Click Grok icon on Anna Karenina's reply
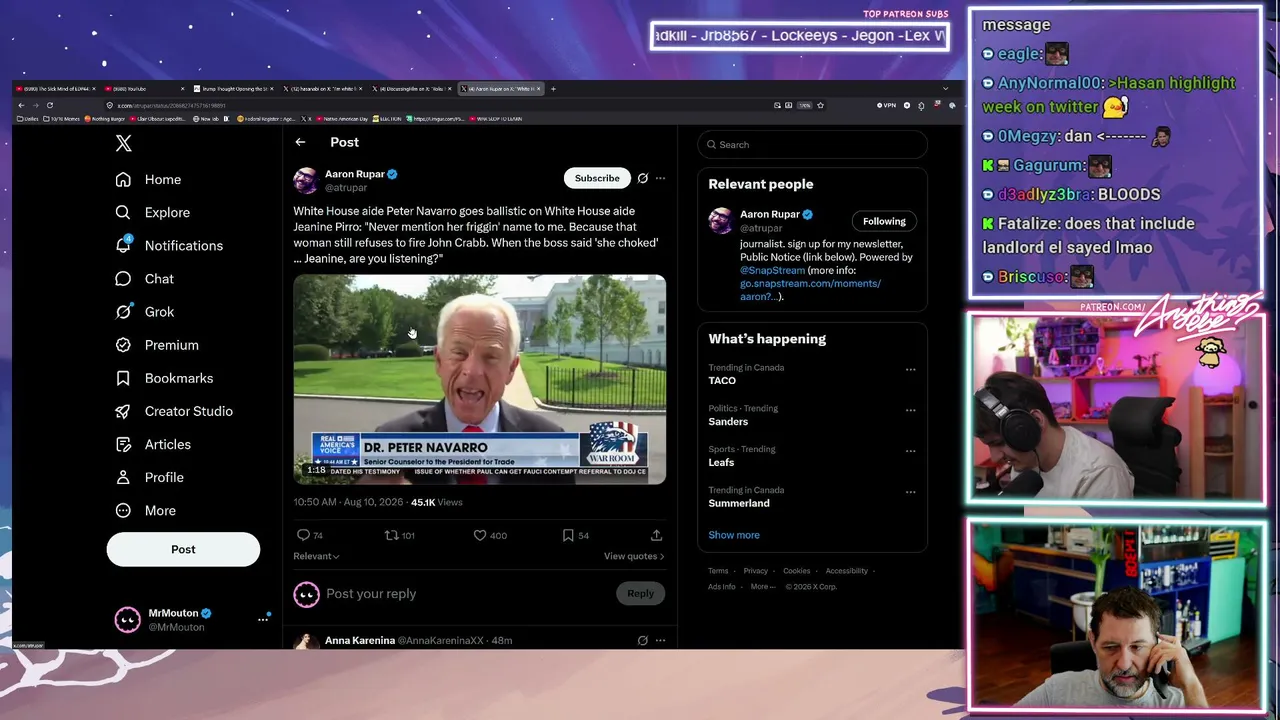Image resolution: width=1280 pixels, height=720 pixels. click(643, 640)
